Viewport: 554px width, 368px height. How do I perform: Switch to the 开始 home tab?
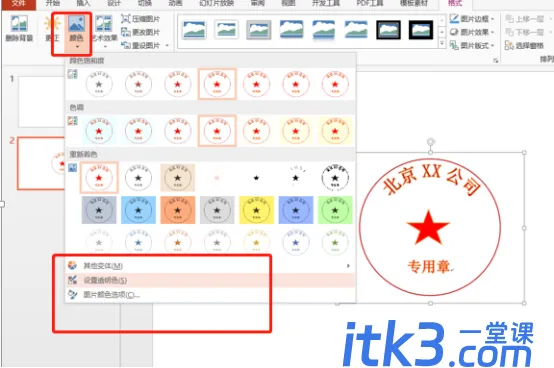(53, 4)
